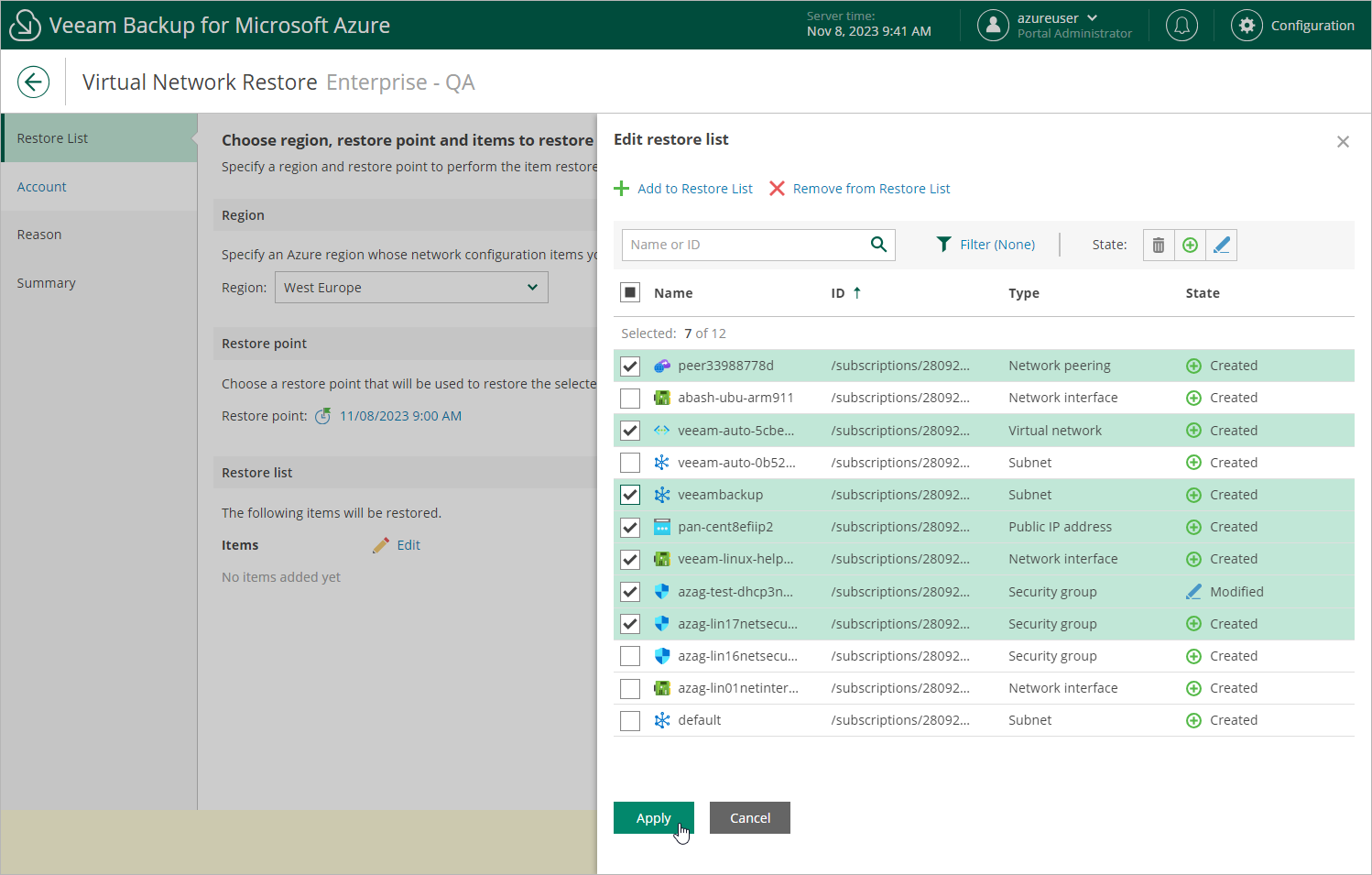Image resolution: width=1372 pixels, height=875 pixels.
Task: Uncheck the veeambackup checkbox
Action: click(630, 495)
